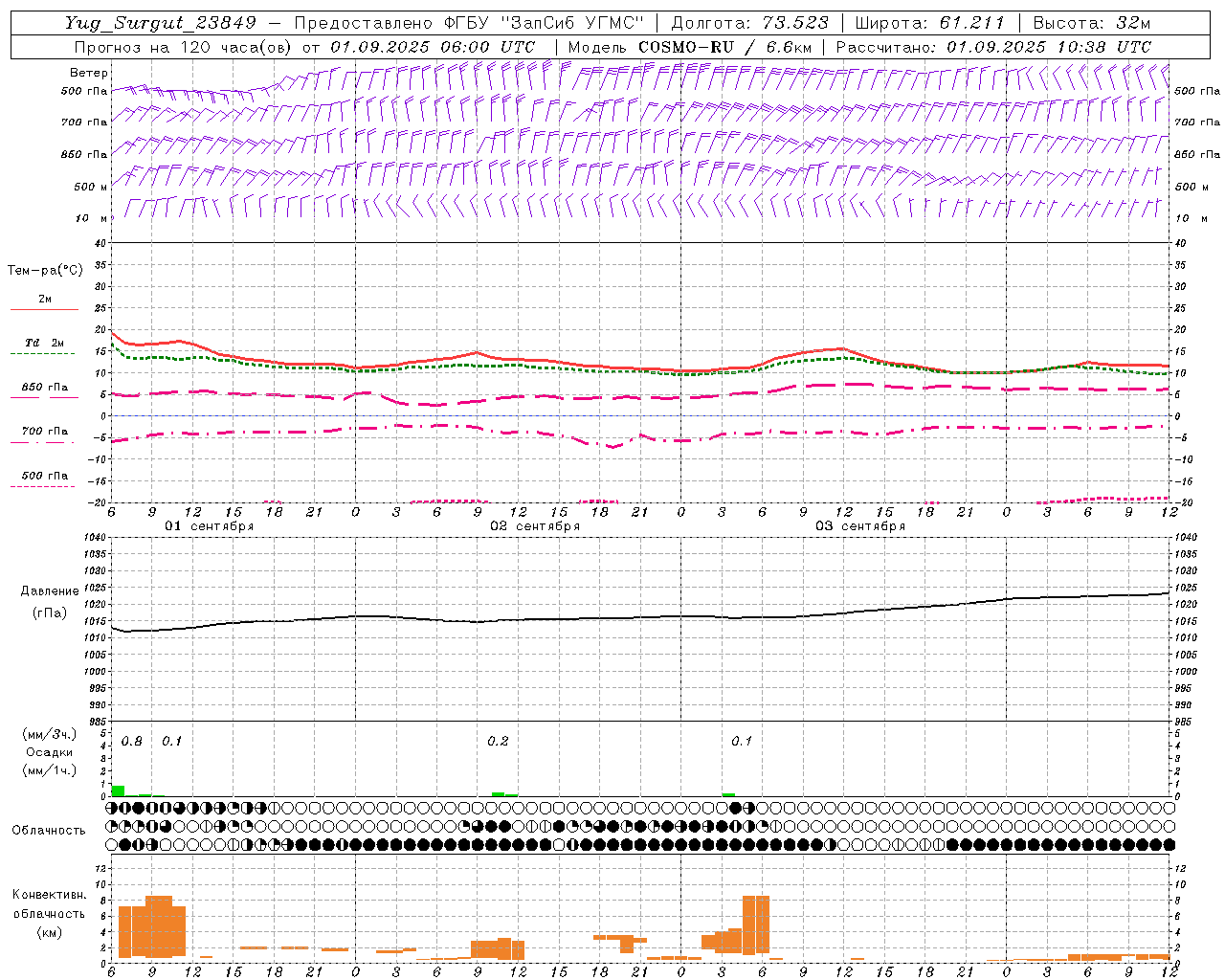Click the station title "Yug_Surgut_23849"
Screen dimensions: 1225x980
(x=161, y=23)
